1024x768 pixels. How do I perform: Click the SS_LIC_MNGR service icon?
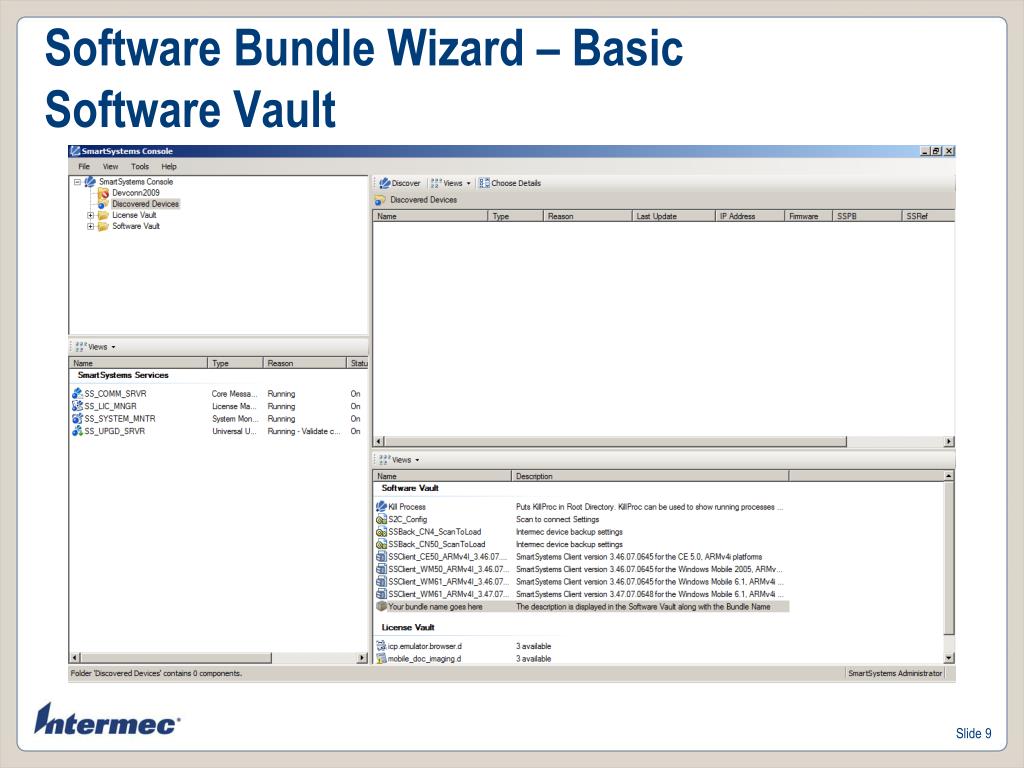tap(77, 406)
